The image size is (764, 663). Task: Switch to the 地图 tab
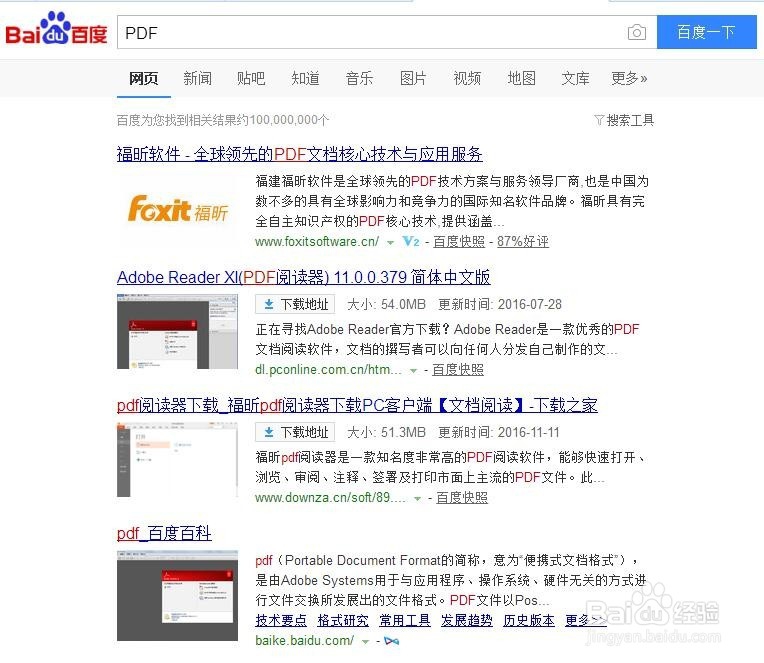[521, 78]
